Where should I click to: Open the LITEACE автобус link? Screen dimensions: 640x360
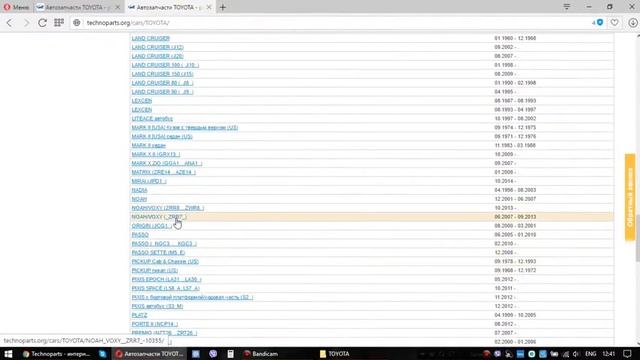(x=152, y=119)
